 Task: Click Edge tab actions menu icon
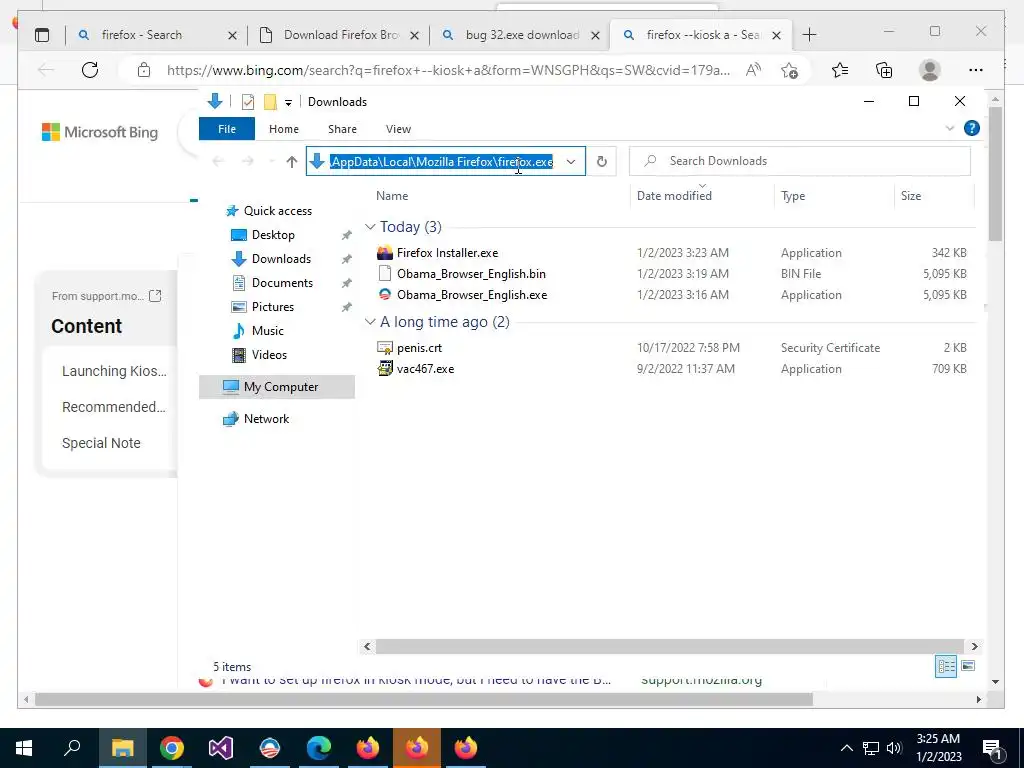pos(42,35)
